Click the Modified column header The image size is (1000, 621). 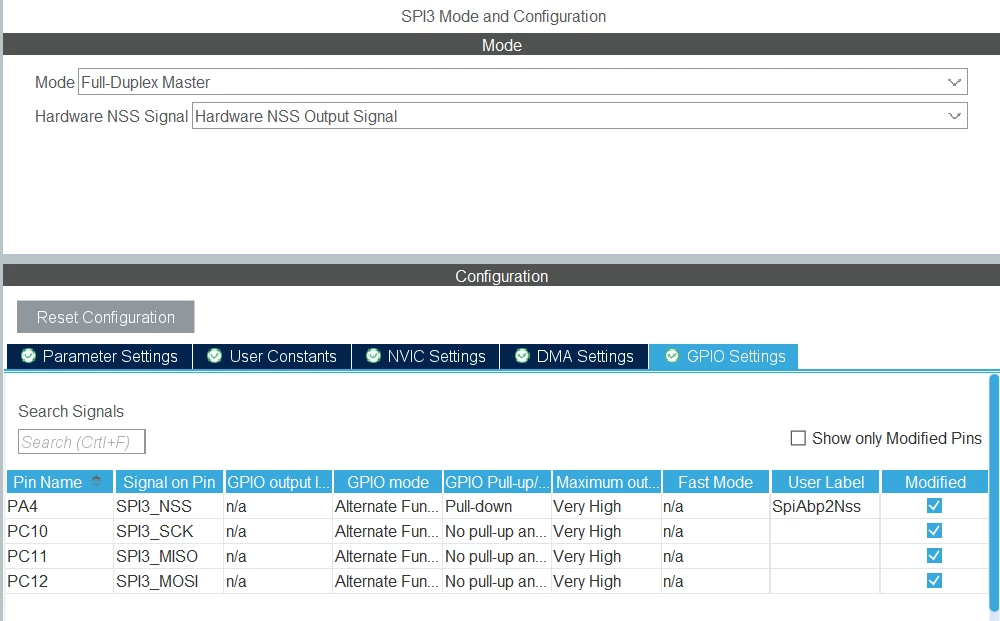tap(935, 482)
